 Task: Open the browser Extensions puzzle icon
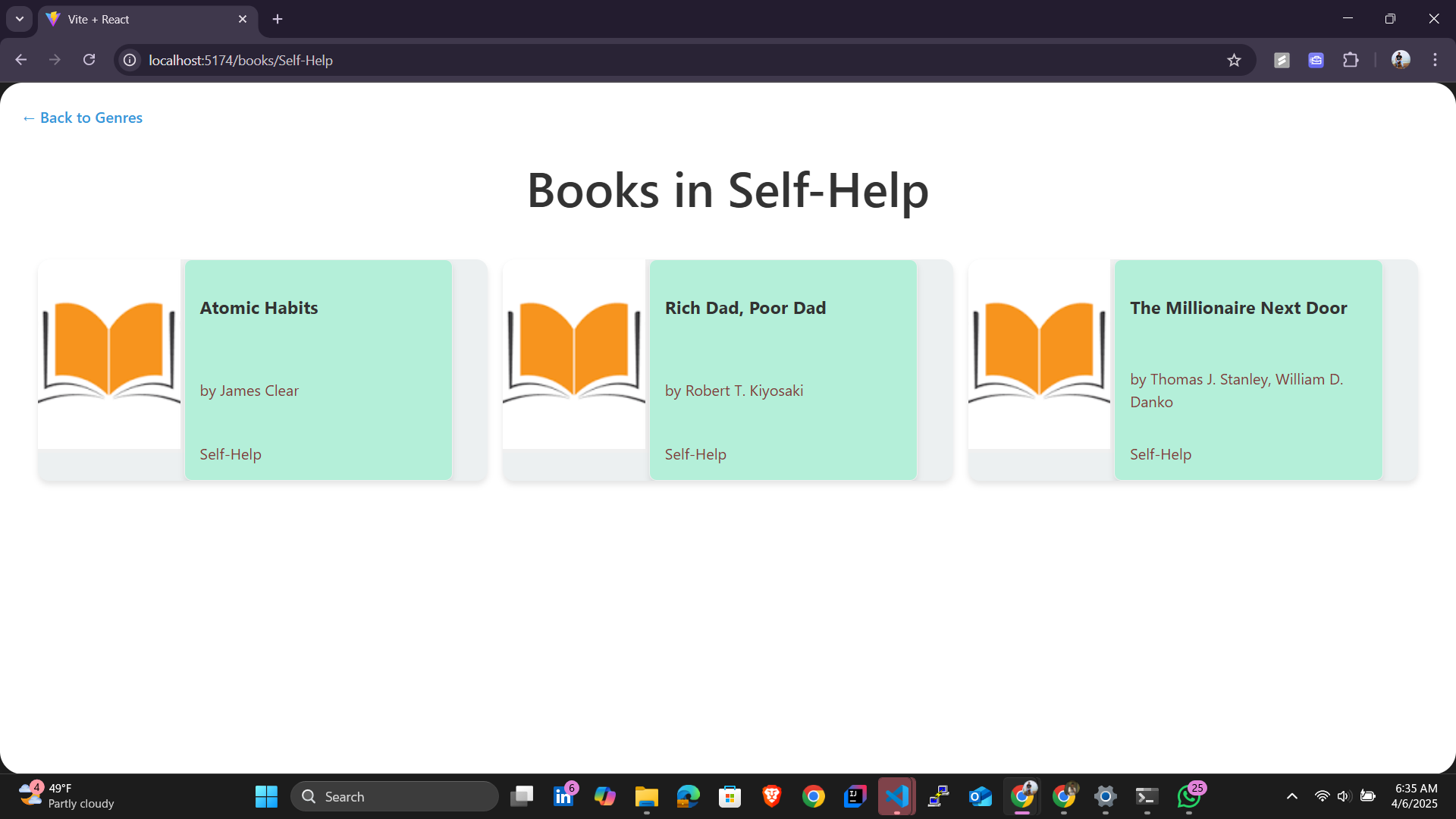[1351, 60]
